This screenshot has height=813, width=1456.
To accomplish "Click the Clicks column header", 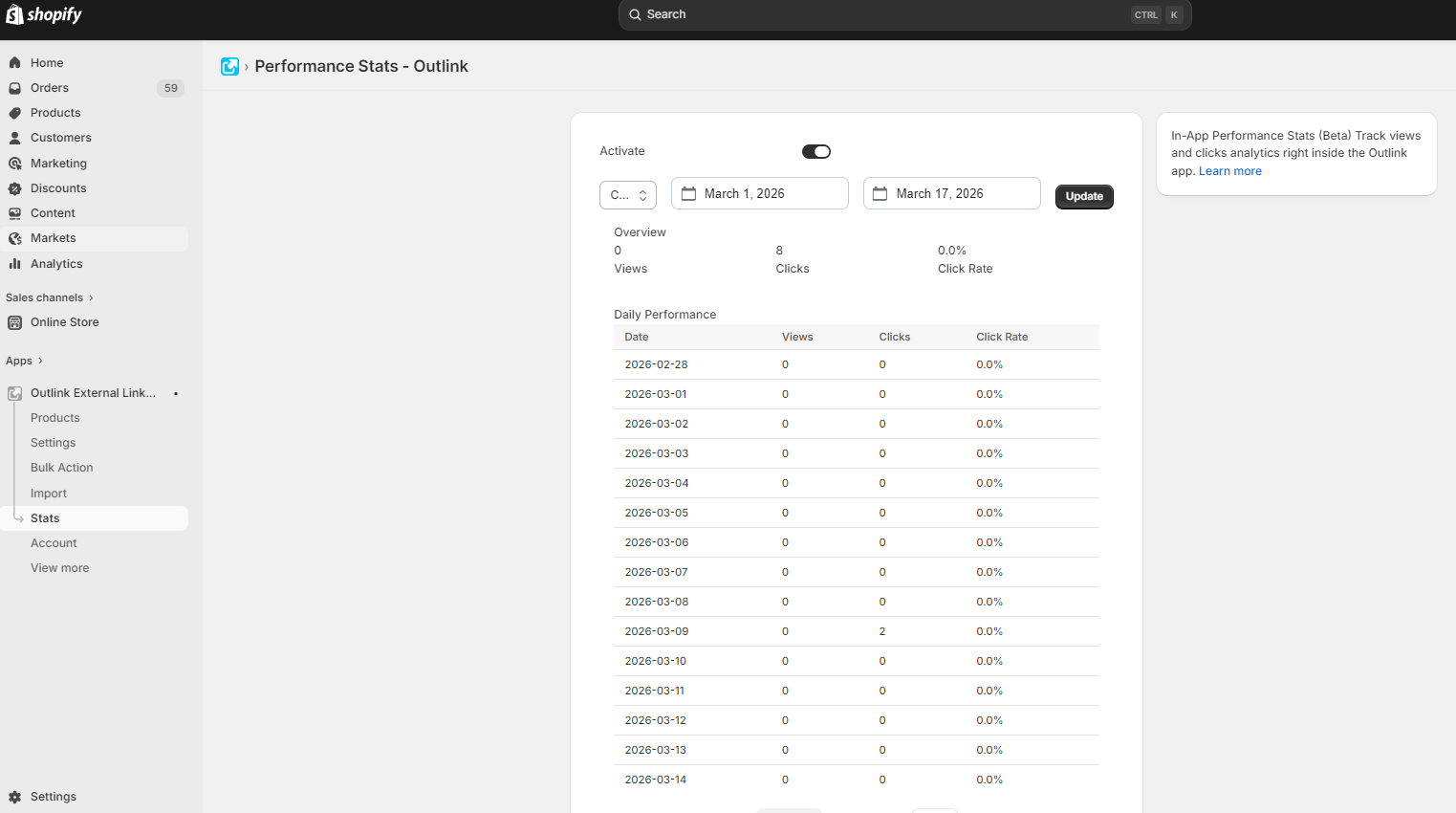I will pos(895,337).
